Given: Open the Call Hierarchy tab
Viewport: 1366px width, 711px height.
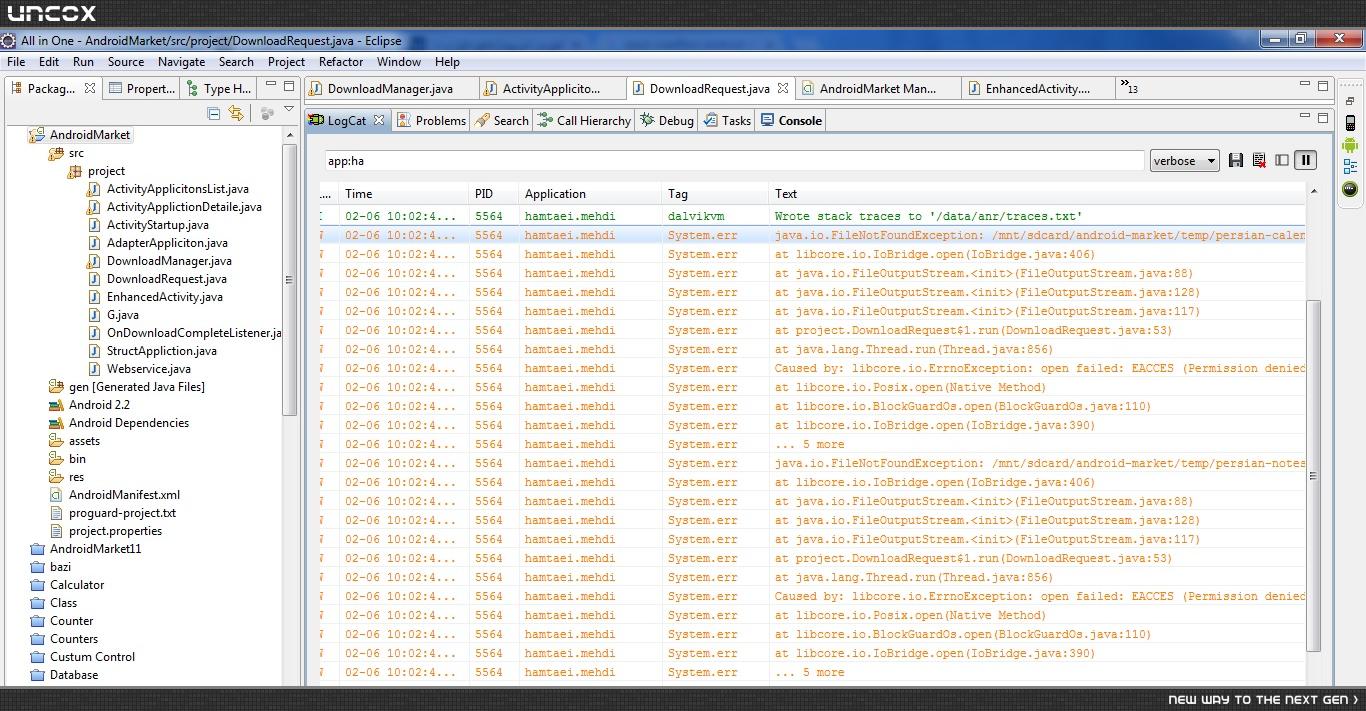Looking at the screenshot, I should 584,120.
